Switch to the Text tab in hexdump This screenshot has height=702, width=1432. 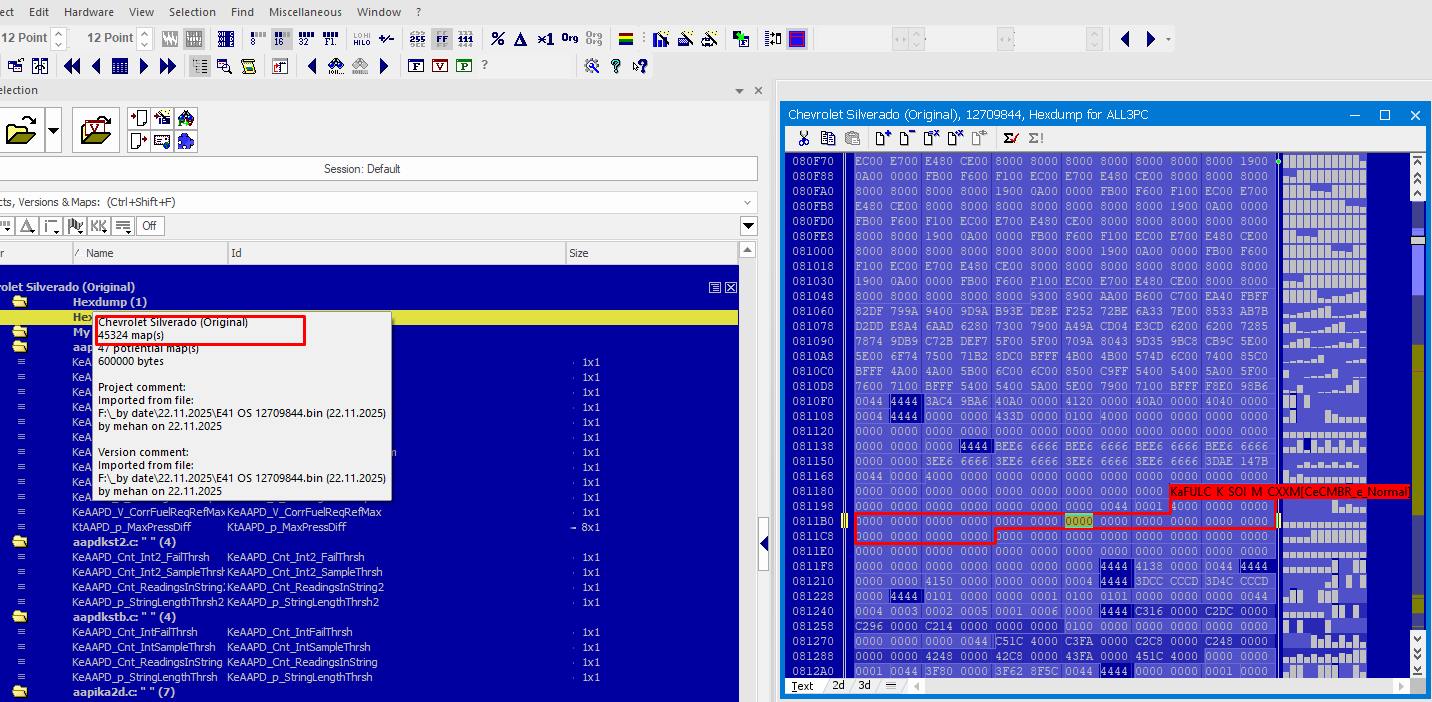click(x=803, y=686)
